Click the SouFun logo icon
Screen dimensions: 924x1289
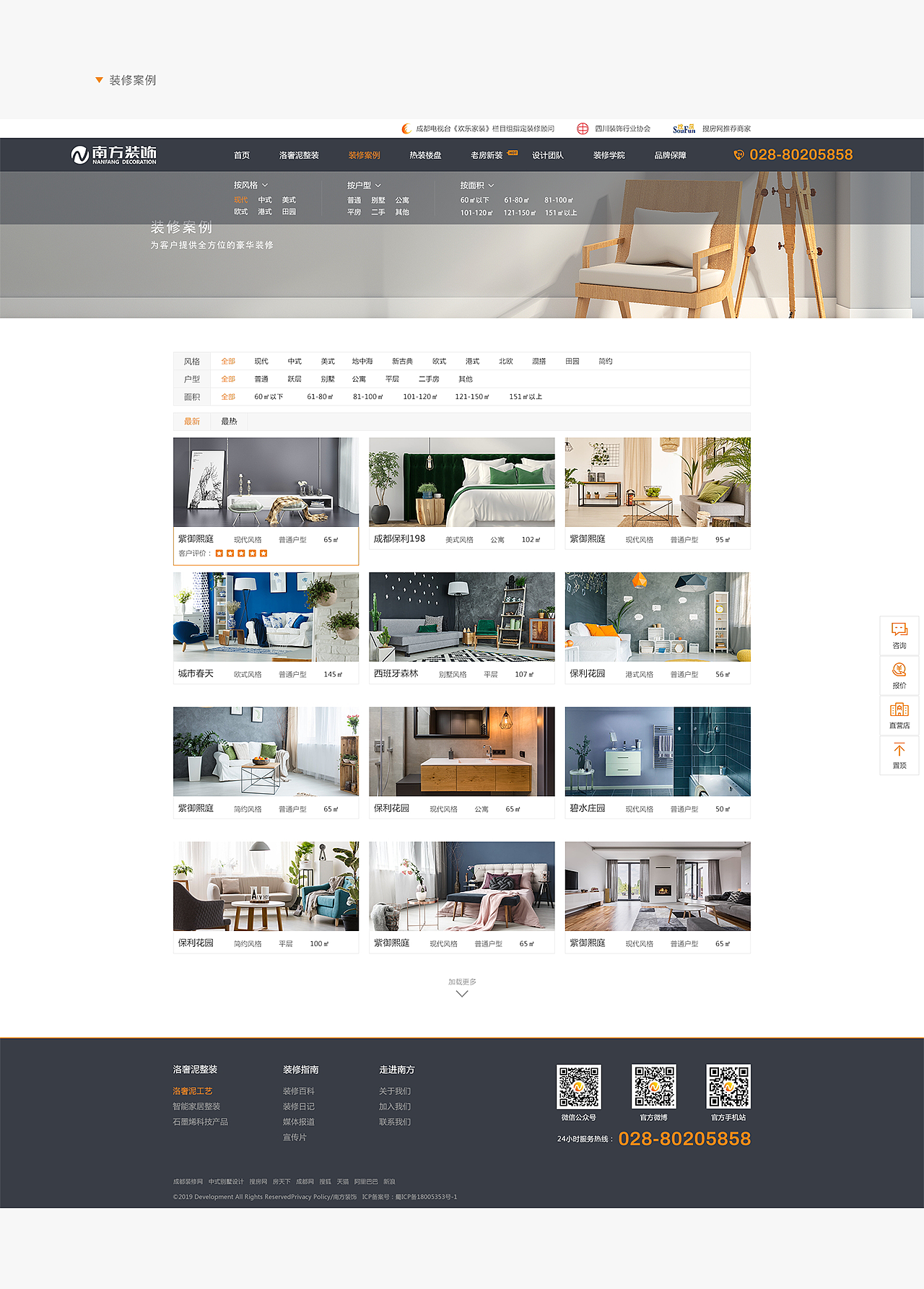(x=684, y=128)
